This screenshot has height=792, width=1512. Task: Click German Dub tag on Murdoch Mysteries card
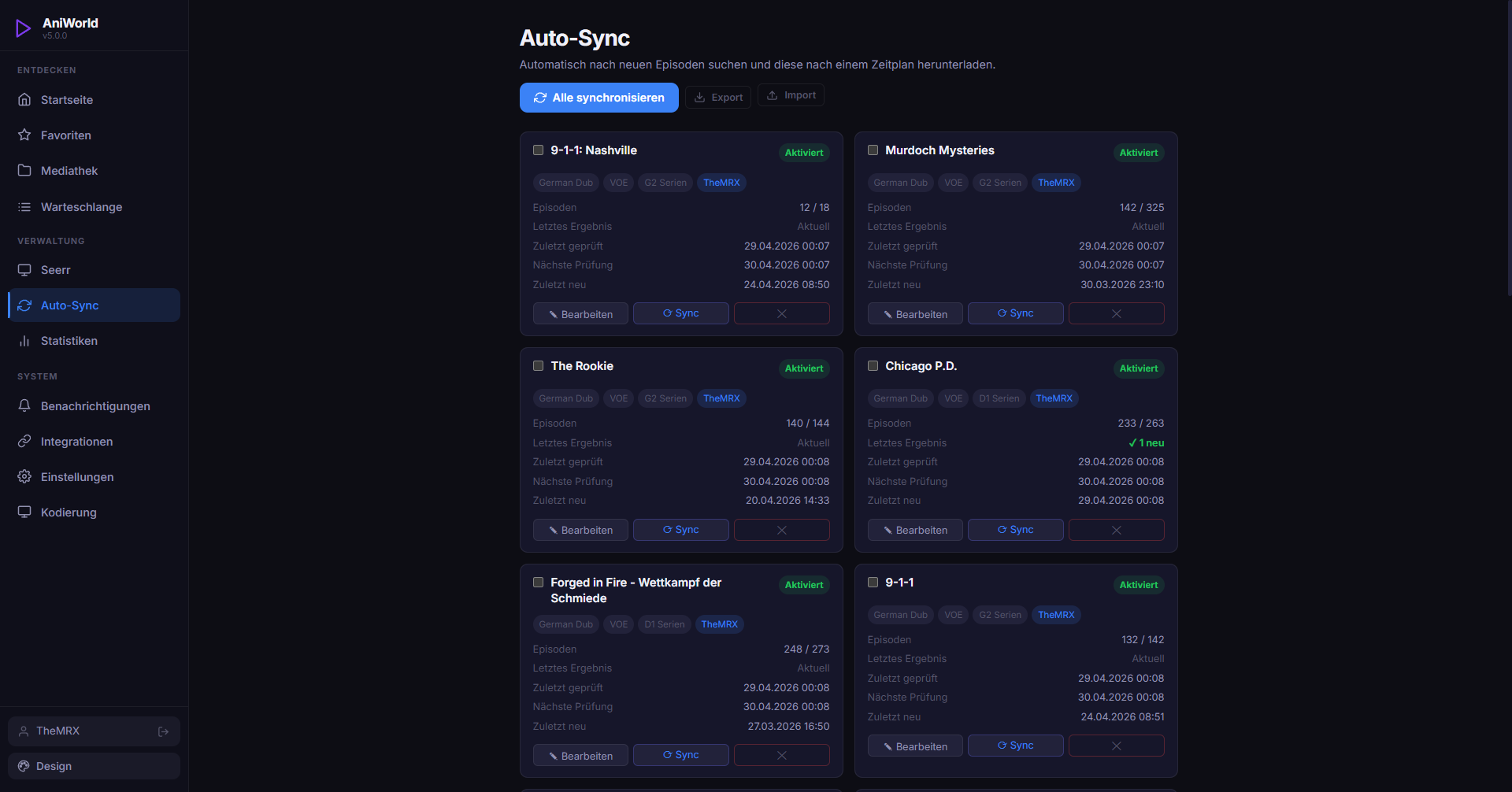click(900, 183)
